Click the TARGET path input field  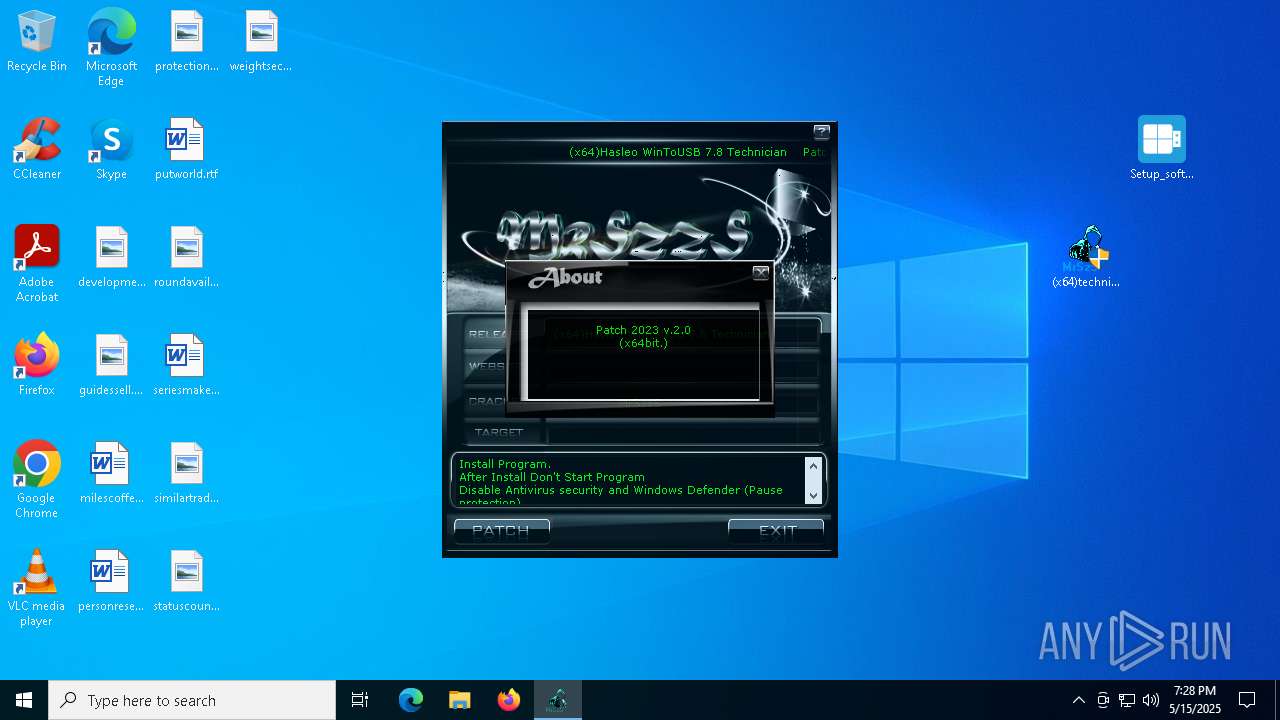click(x=684, y=432)
